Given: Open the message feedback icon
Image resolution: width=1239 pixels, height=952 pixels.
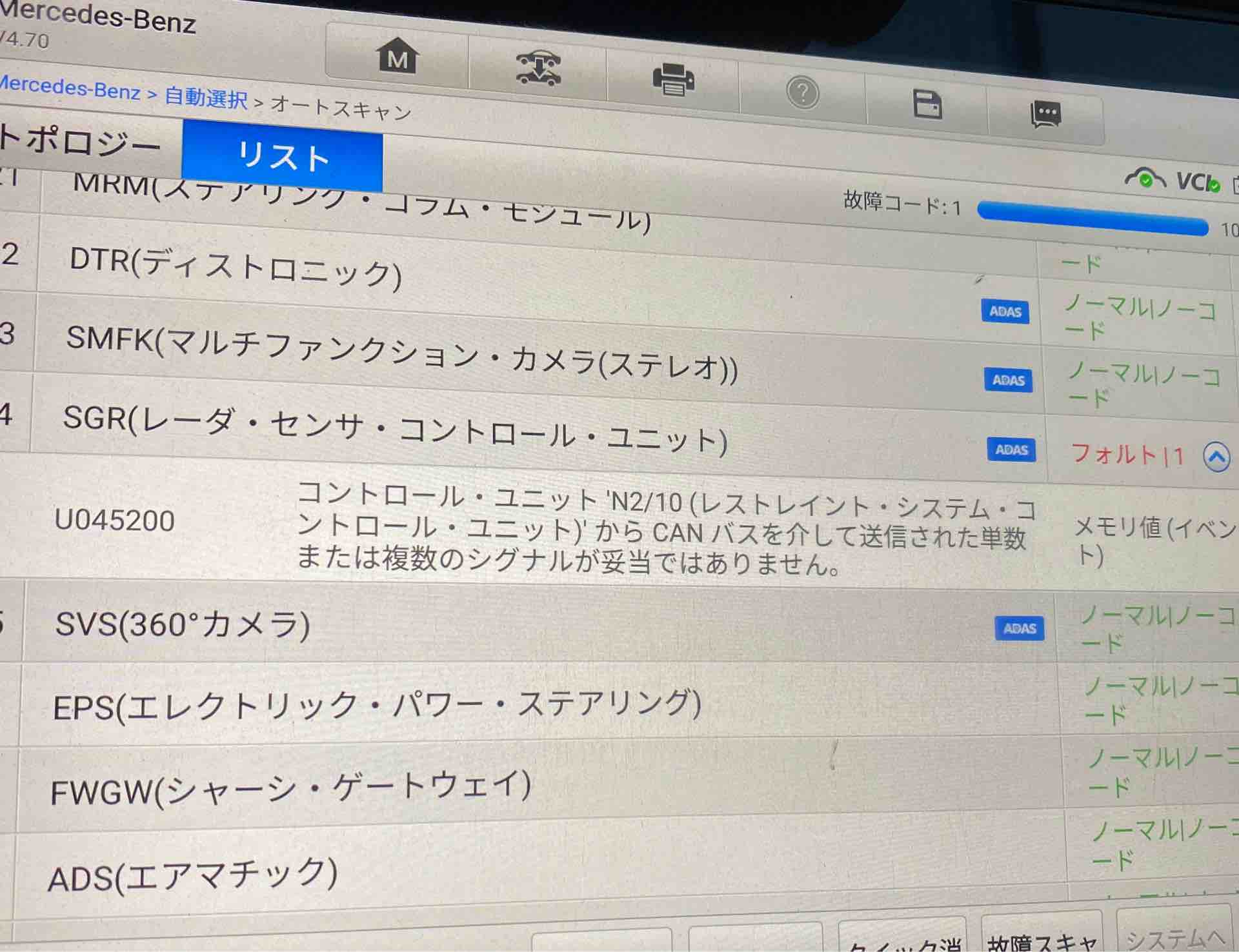Looking at the screenshot, I should [x=1045, y=114].
